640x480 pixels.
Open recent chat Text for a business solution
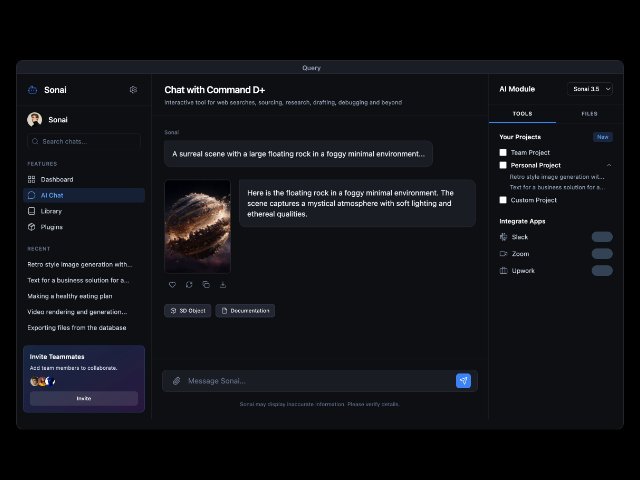point(78,280)
